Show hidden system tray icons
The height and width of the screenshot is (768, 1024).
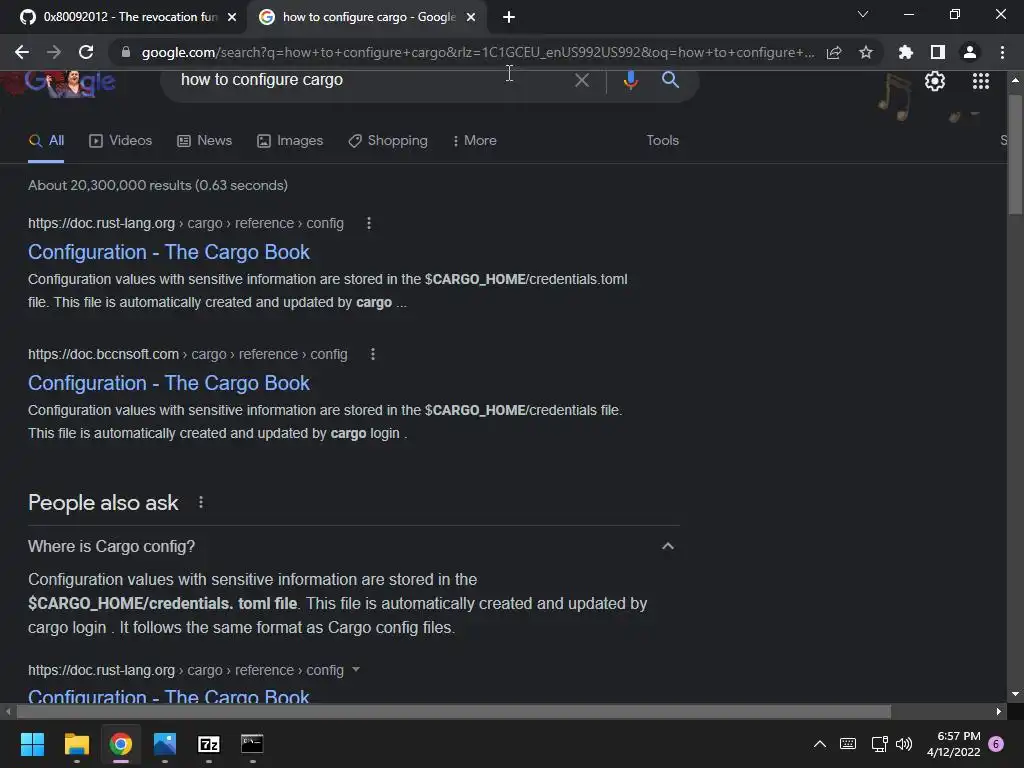(x=820, y=744)
